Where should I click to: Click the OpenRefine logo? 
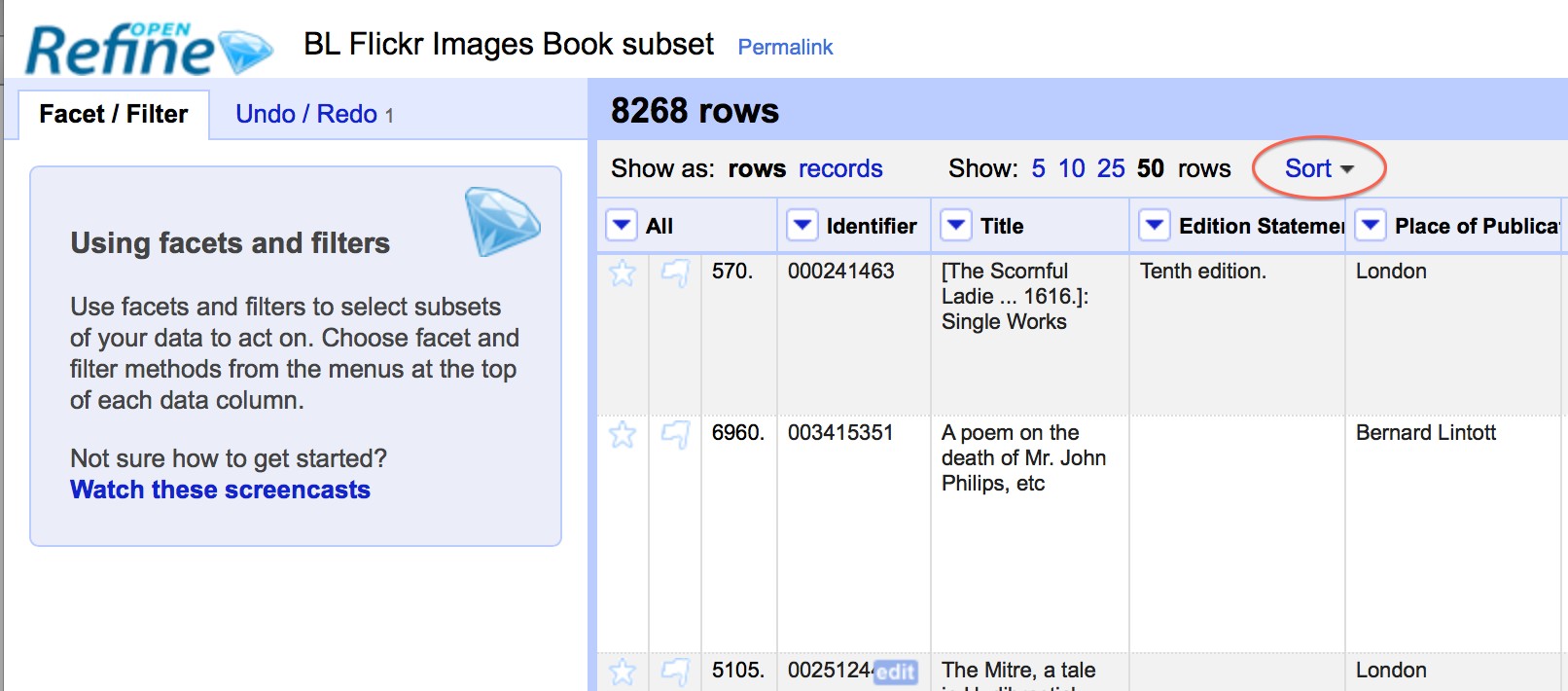click(x=146, y=49)
